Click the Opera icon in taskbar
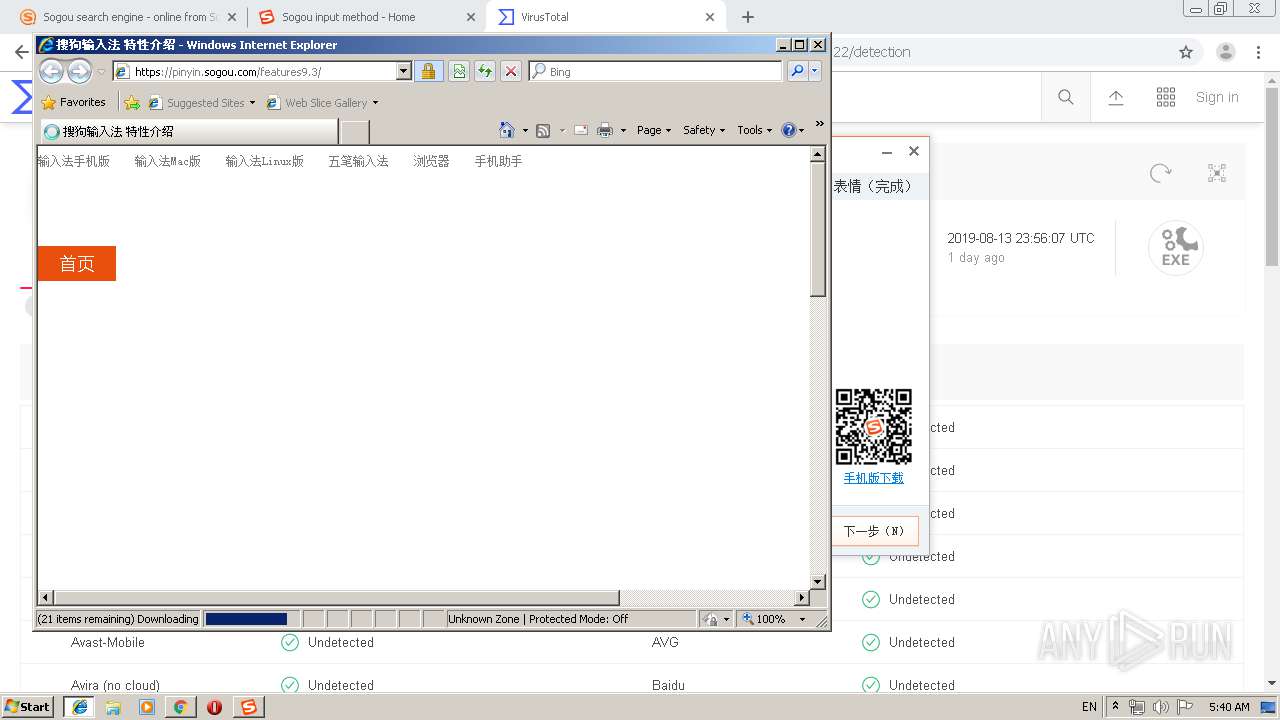This screenshot has height=720, width=1280. [214, 707]
